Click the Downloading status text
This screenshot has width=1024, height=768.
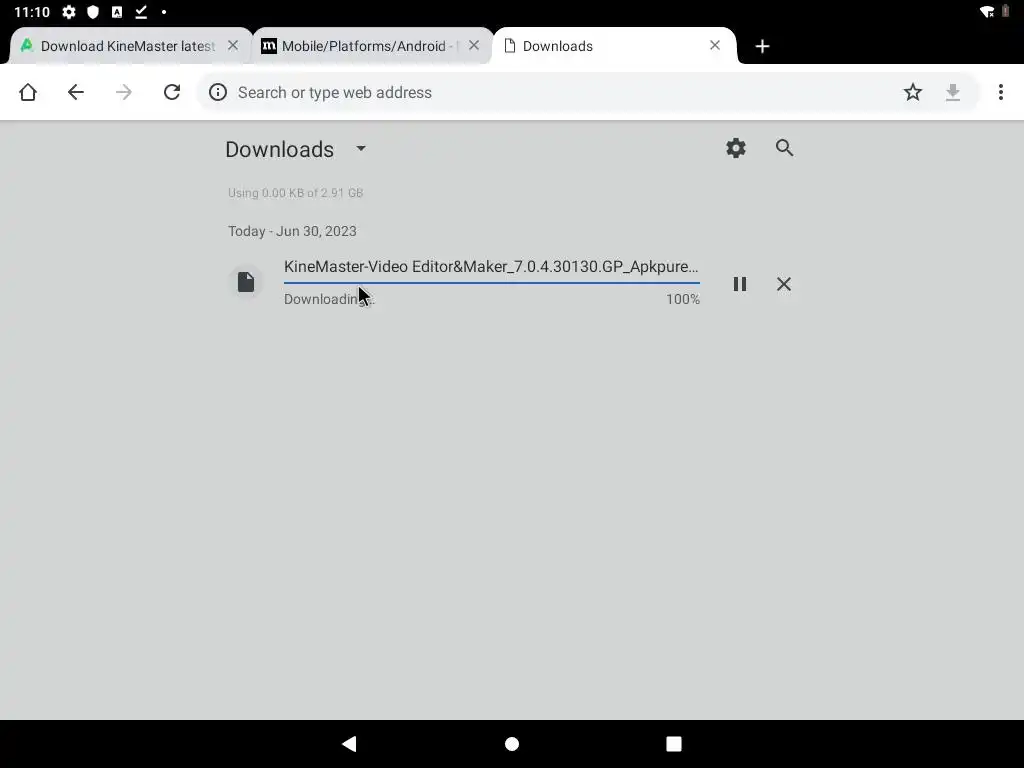pyautogui.click(x=329, y=299)
